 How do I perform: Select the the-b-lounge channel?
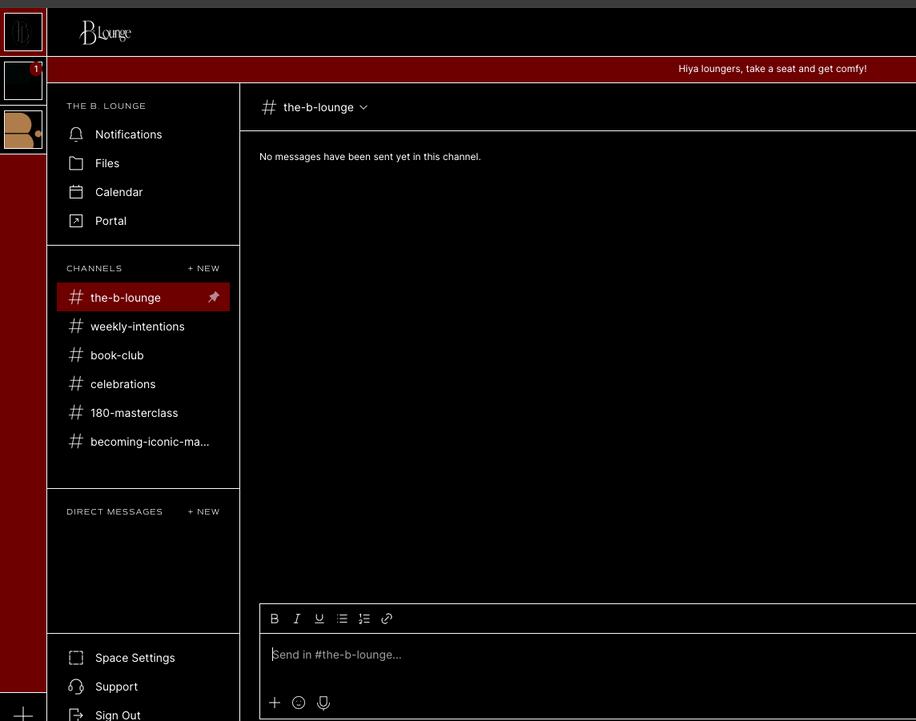tap(143, 297)
